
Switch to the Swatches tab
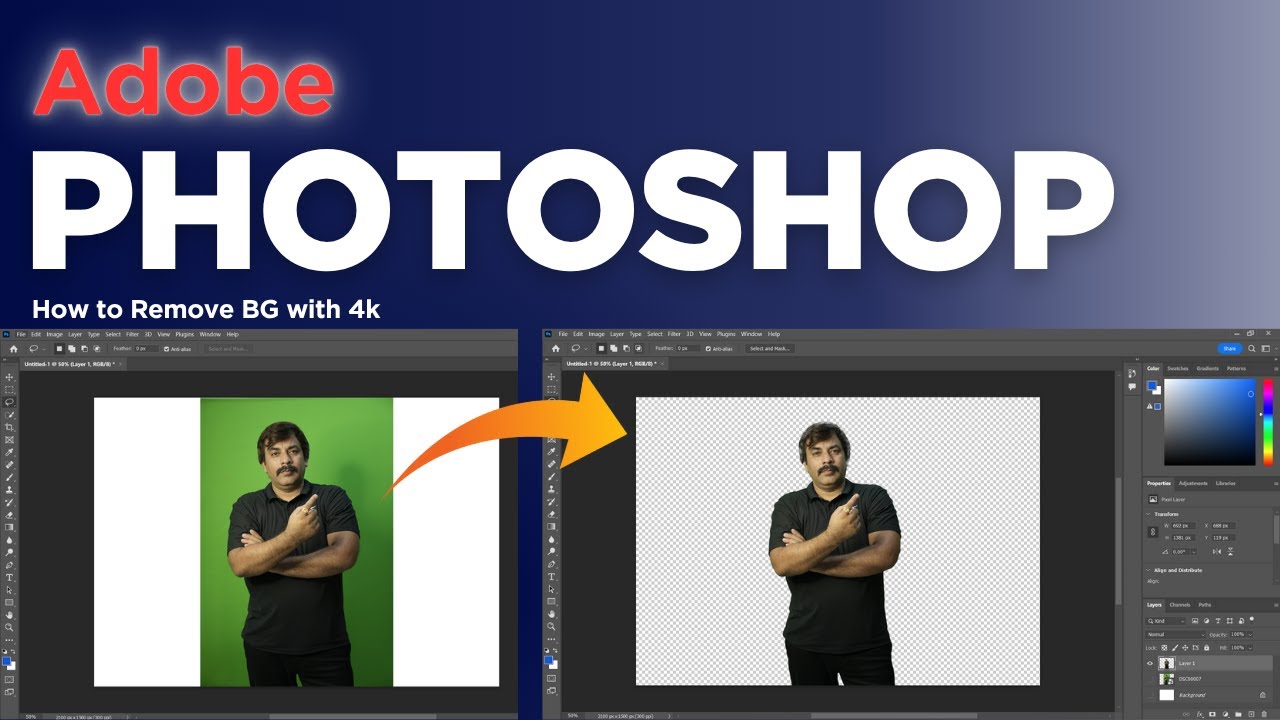pos(1177,368)
